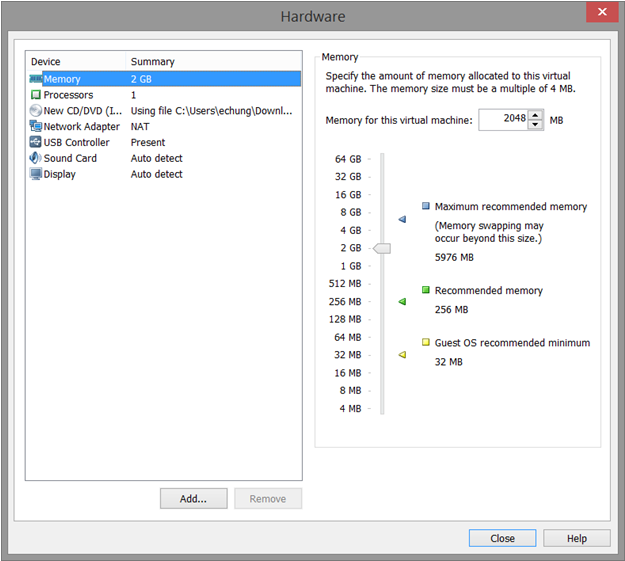Click the 128 MB slider scale label

click(x=345, y=319)
